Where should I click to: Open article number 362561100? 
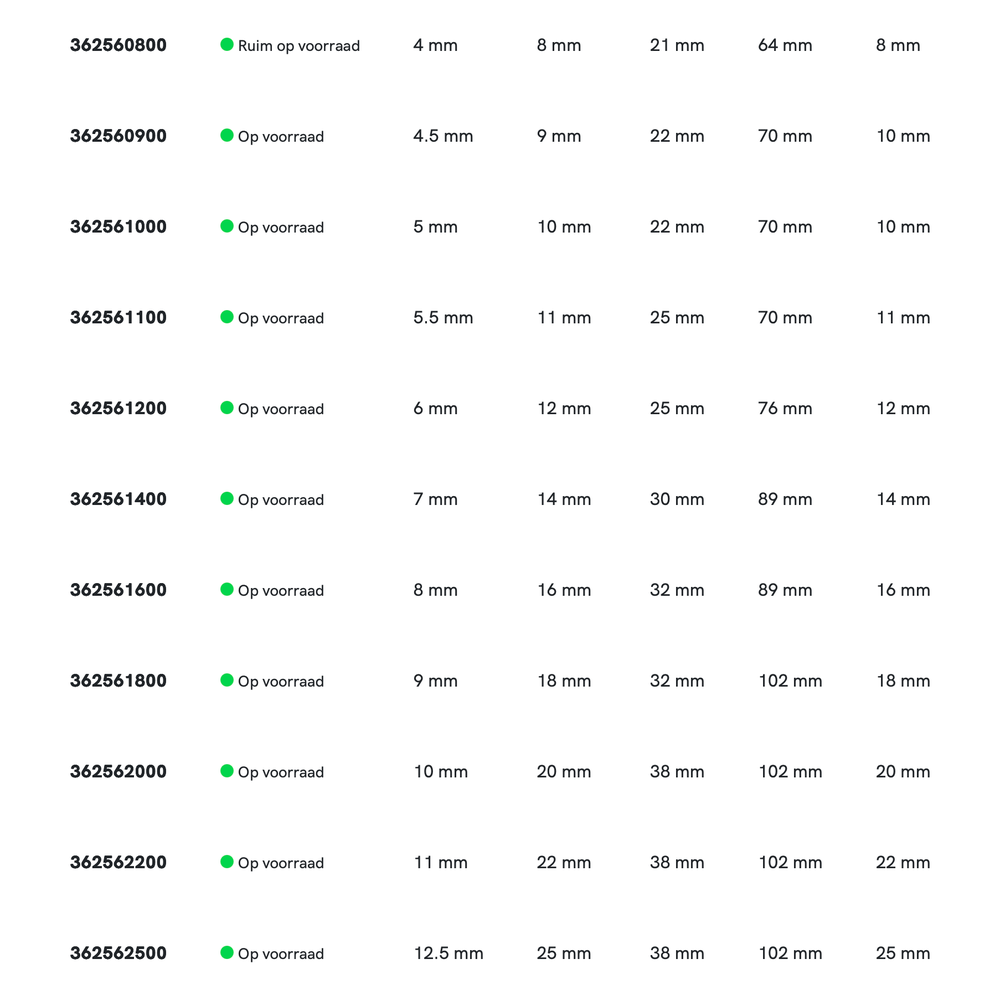pyautogui.click(x=118, y=318)
